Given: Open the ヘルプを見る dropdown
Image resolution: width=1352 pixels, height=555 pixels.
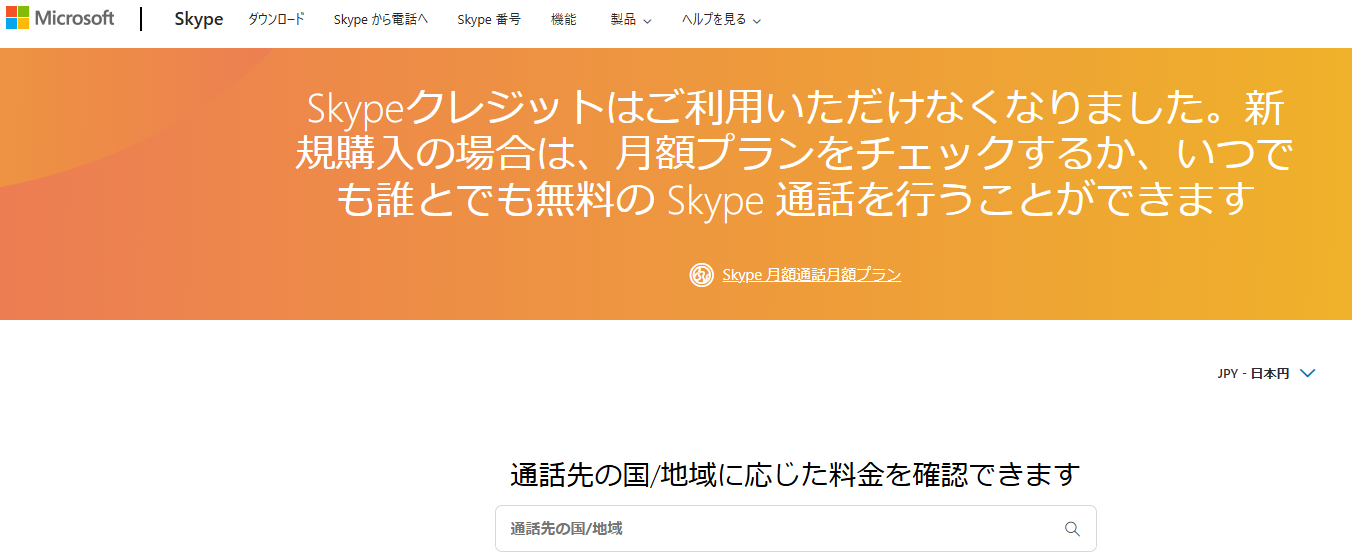Looking at the screenshot, I should pyautogui.click(x=714, y=19).
